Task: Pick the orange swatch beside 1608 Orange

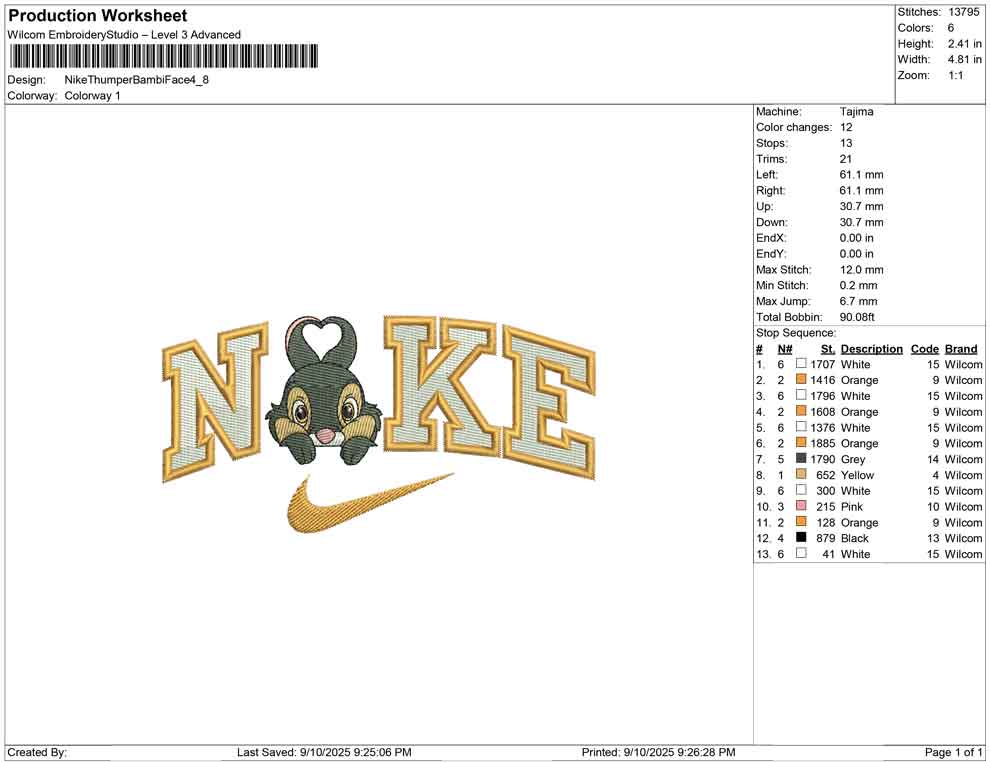Action: click(801, 411)
